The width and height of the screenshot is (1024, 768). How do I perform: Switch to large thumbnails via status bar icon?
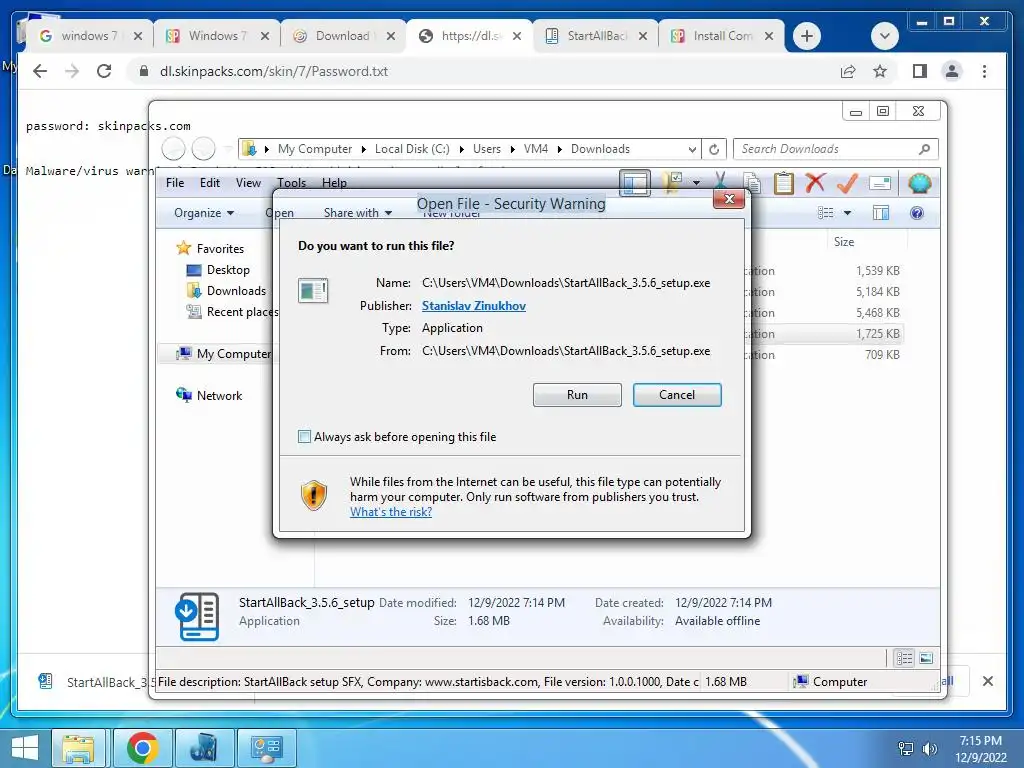[x=925, y=658]
